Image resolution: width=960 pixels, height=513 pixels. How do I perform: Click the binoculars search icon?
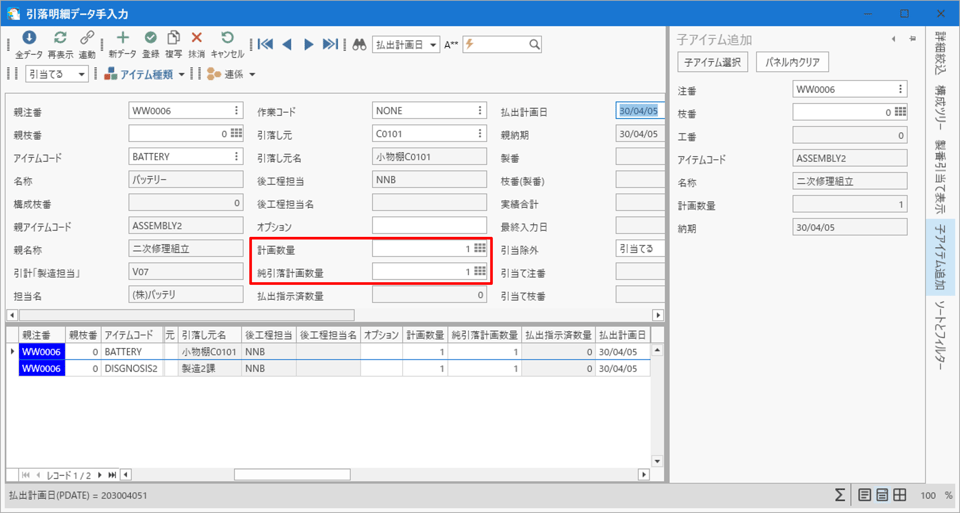point(359,44)
